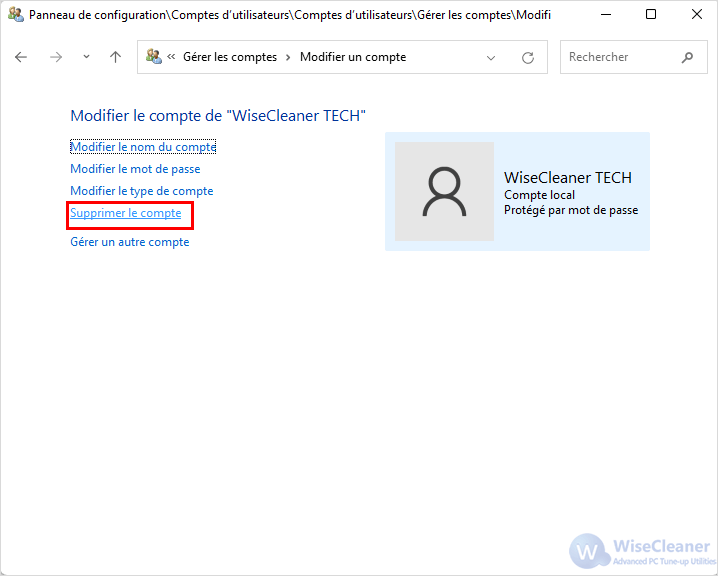Open 'Modifier le mot de passe'
Image resolution: width=718 pixels, height=576 pixels.
click(x=135, y=169)
